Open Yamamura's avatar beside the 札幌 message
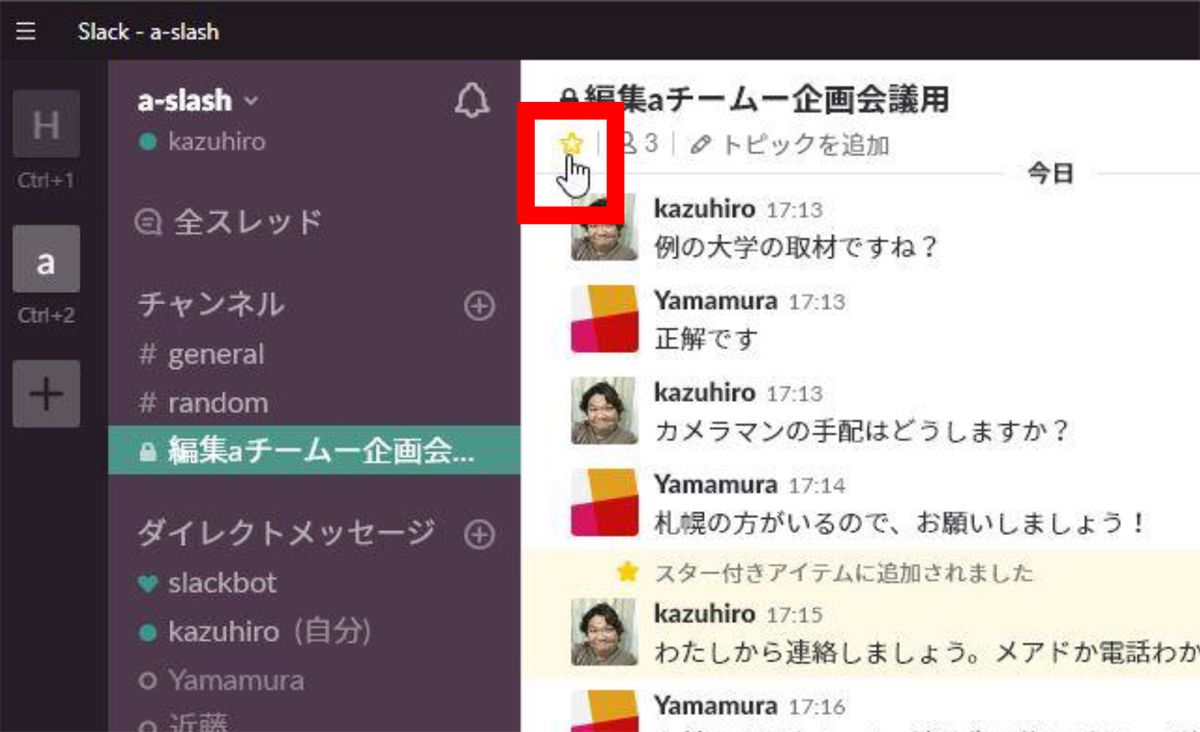Screen dimensions: 1200x732 tap(604, 503)
